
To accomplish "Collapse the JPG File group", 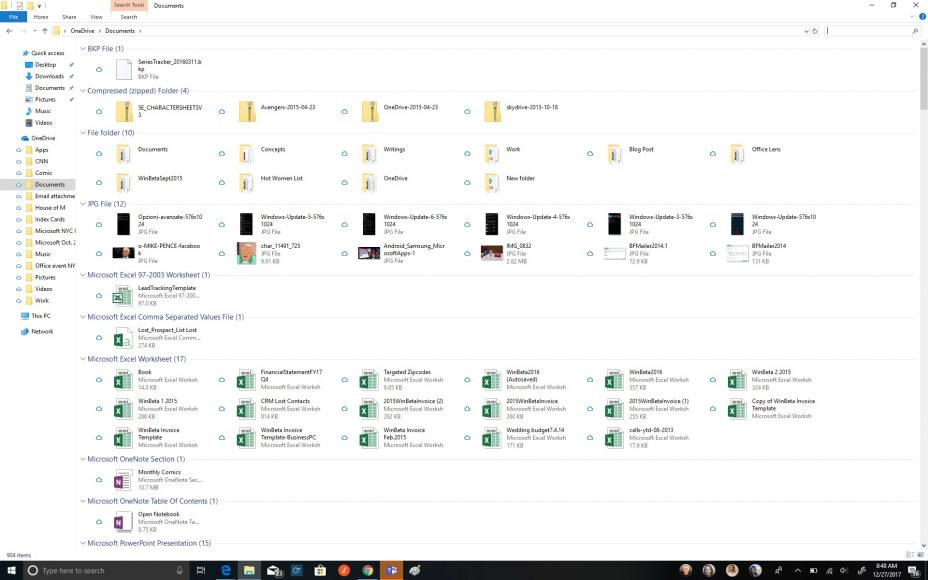I will tap(83, 204).
